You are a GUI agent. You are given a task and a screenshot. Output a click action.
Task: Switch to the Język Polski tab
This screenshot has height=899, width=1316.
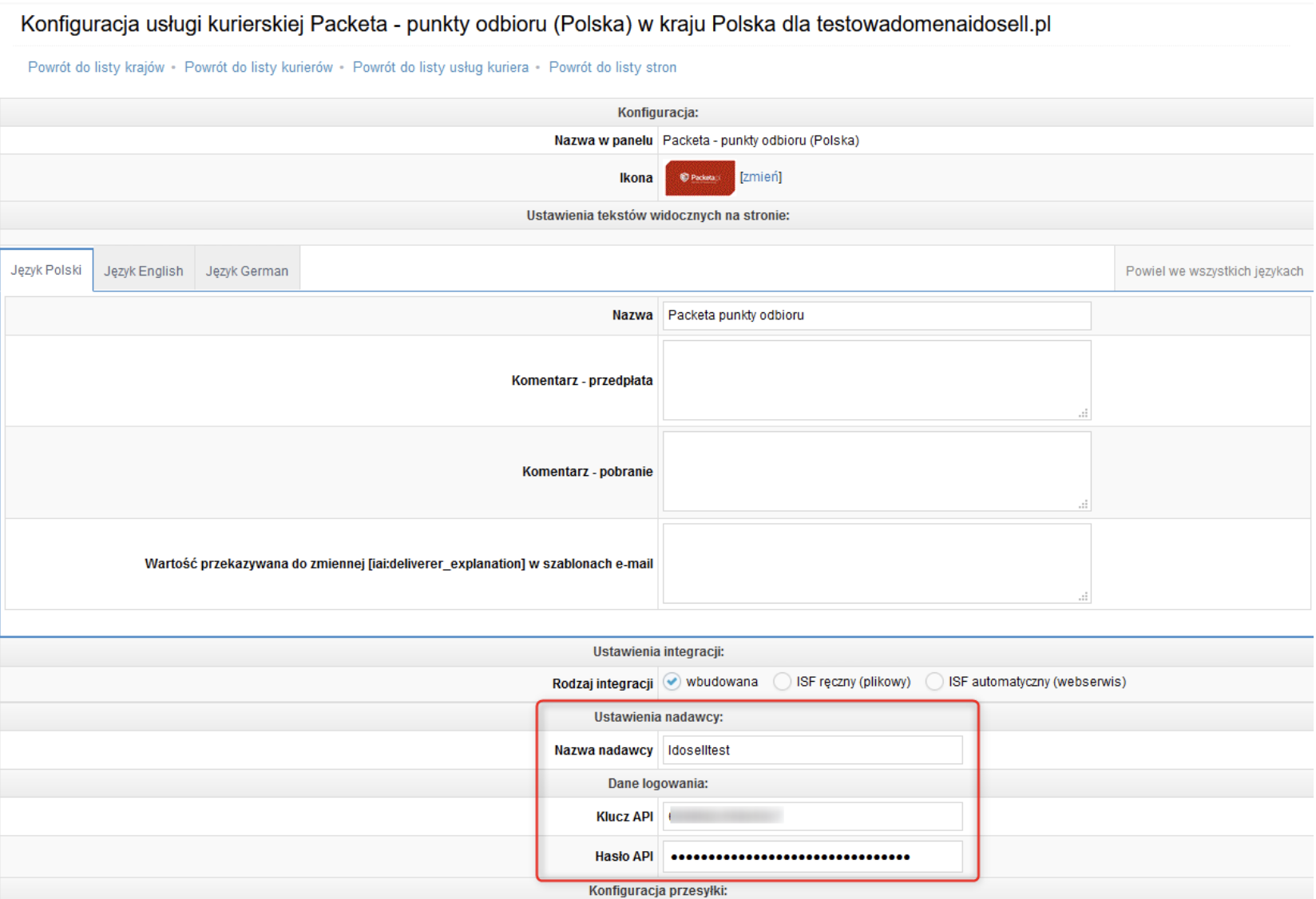pyautogui.click(x=46, y=270)
